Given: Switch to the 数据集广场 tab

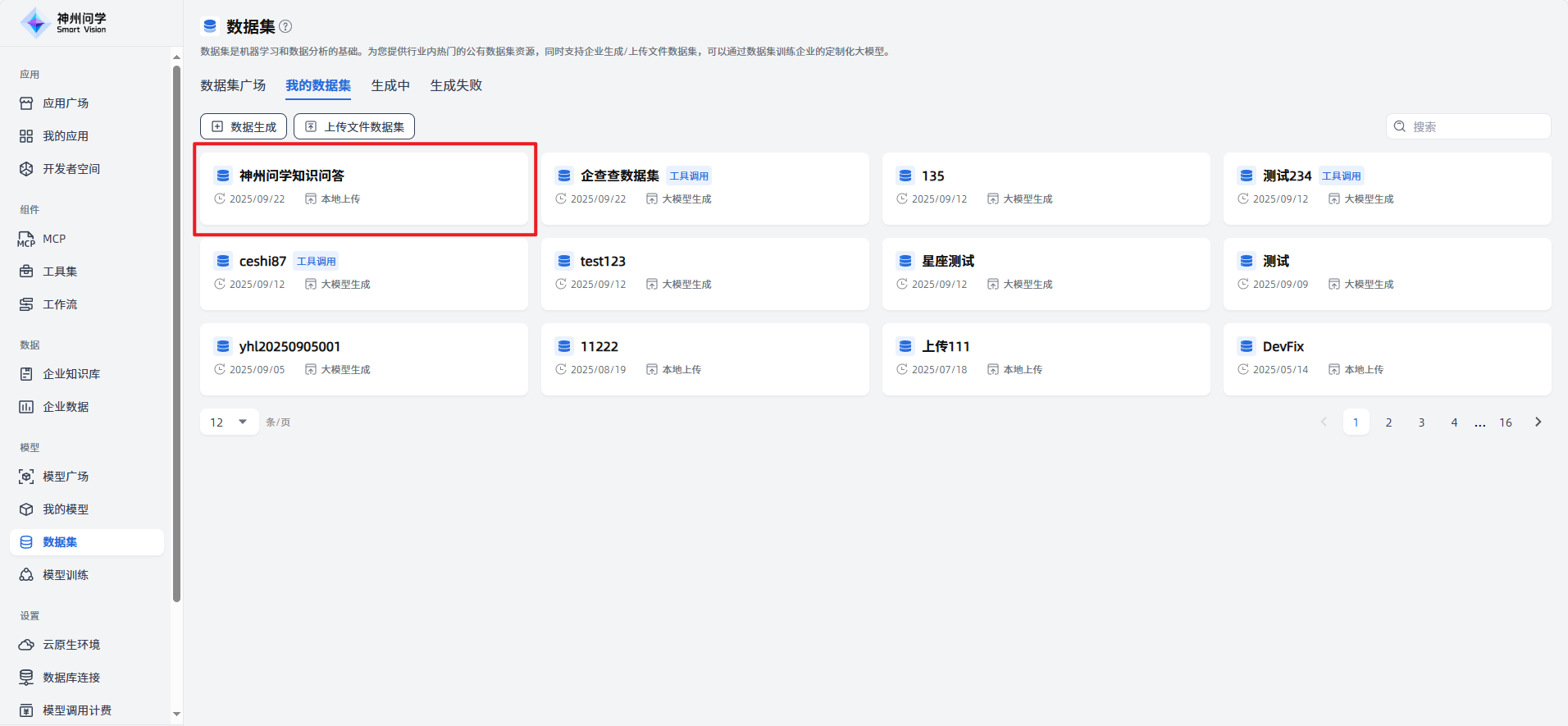Looking at the screenshot, I should [x=233, y=85].
